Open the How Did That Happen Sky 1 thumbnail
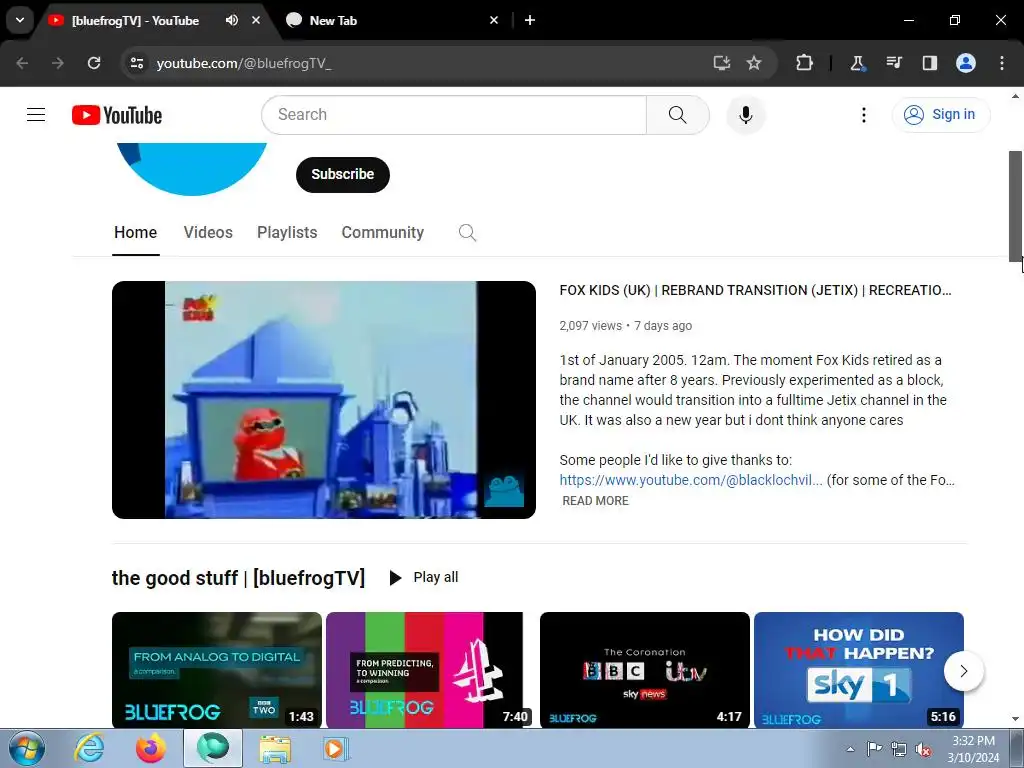The image size is (1024, 768). [x=859, y=670]
